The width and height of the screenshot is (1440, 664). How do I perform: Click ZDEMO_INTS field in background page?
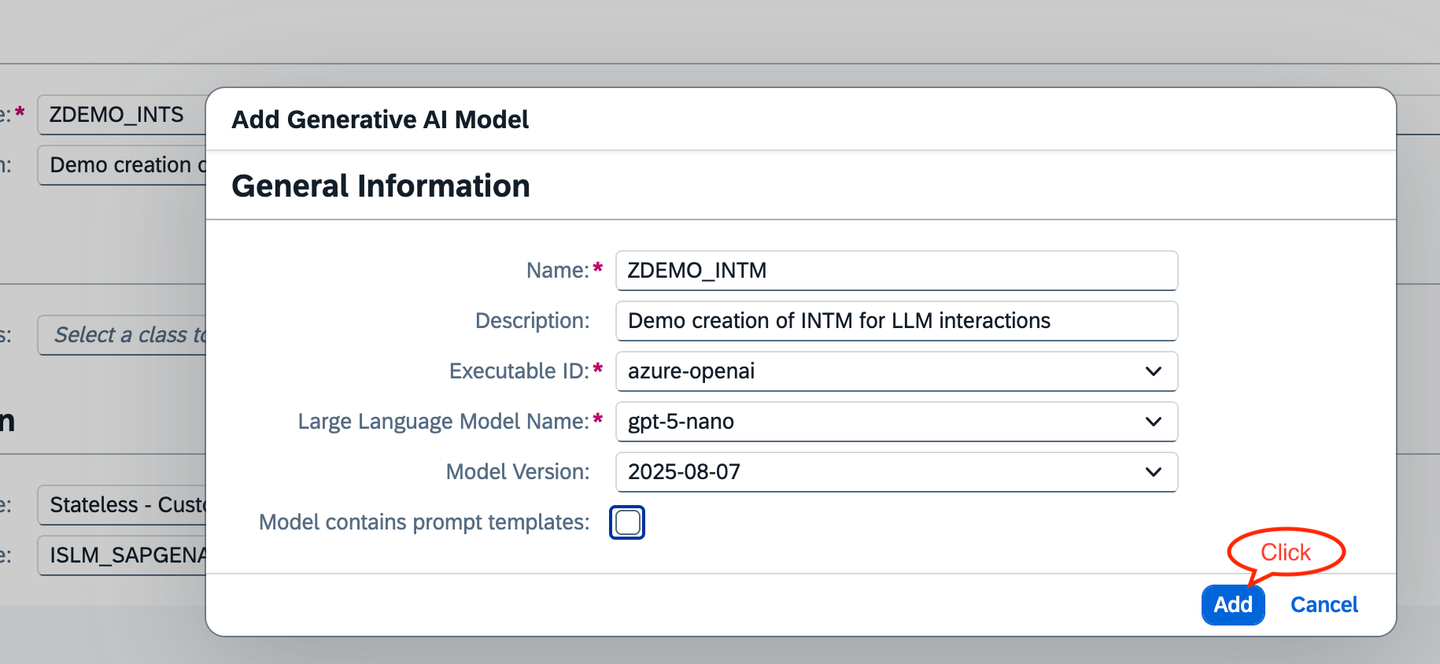122,115
